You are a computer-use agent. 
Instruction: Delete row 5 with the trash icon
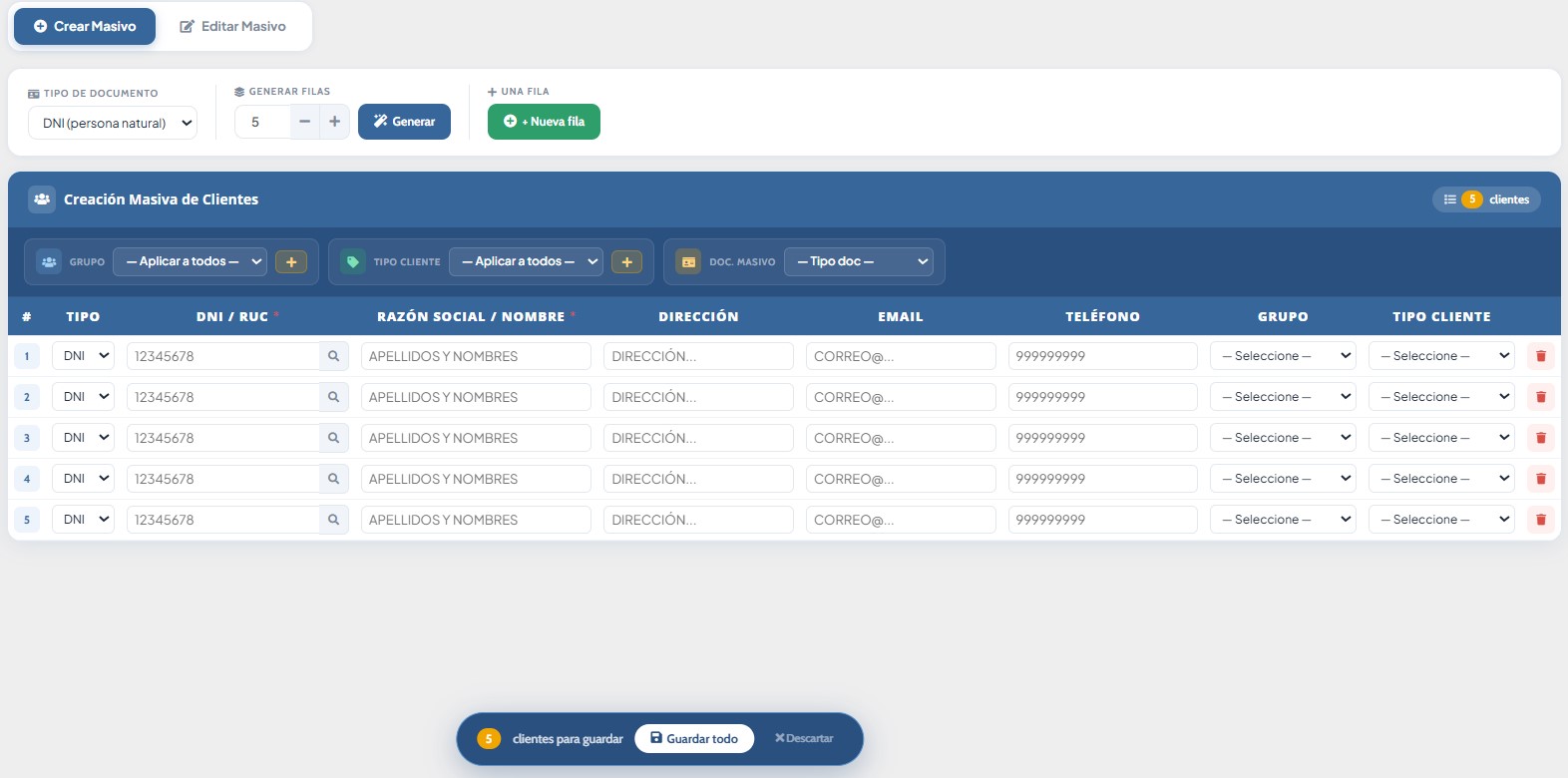1540,520
